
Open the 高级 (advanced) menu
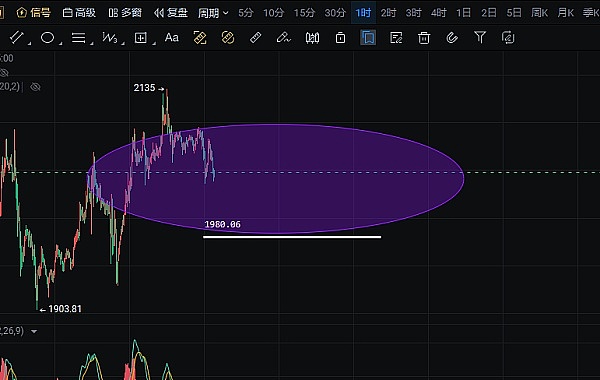79,13
